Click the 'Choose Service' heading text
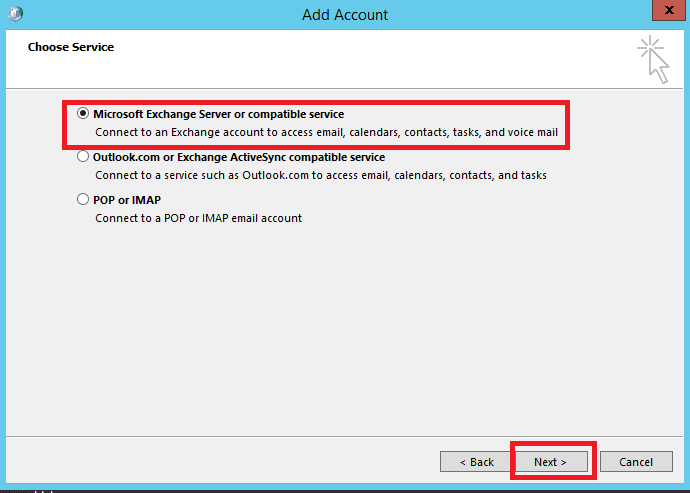Viewport: 690px width, 493px height. [x=71, y=47]
